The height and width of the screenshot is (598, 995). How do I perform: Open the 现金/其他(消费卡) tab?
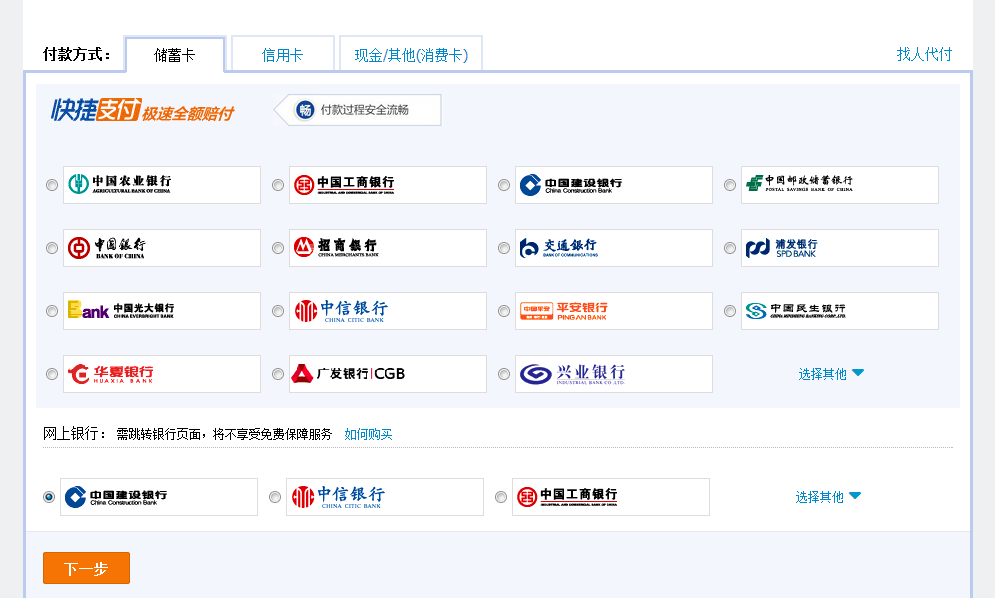(411, 55)
